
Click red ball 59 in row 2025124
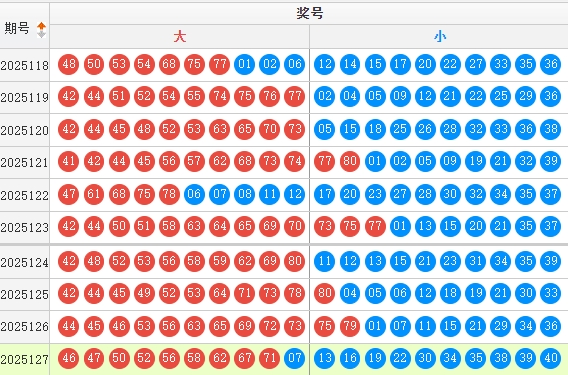tap(220, 261)
